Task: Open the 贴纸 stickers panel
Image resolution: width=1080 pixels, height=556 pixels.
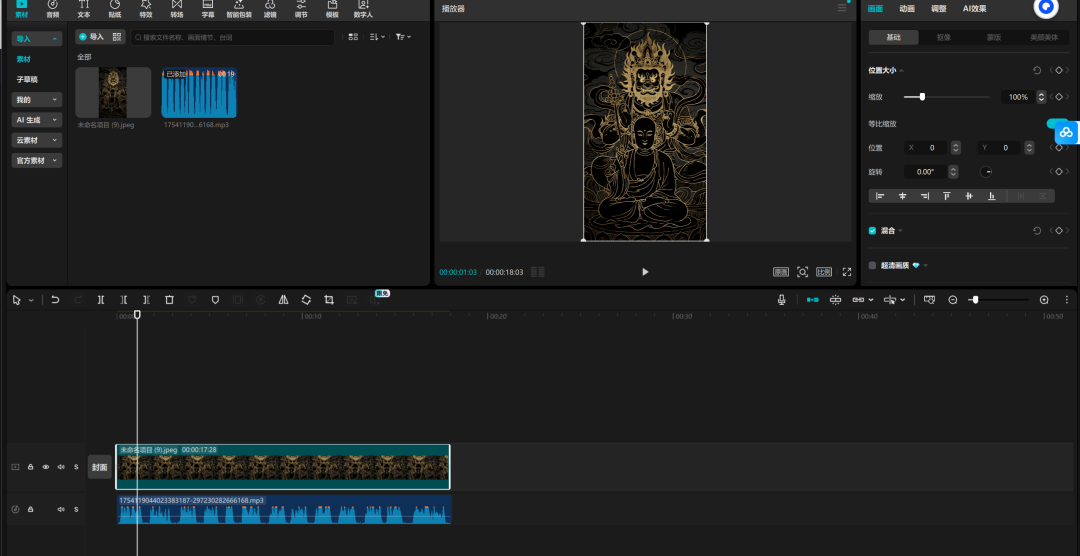Action: (x=115, y=8)
